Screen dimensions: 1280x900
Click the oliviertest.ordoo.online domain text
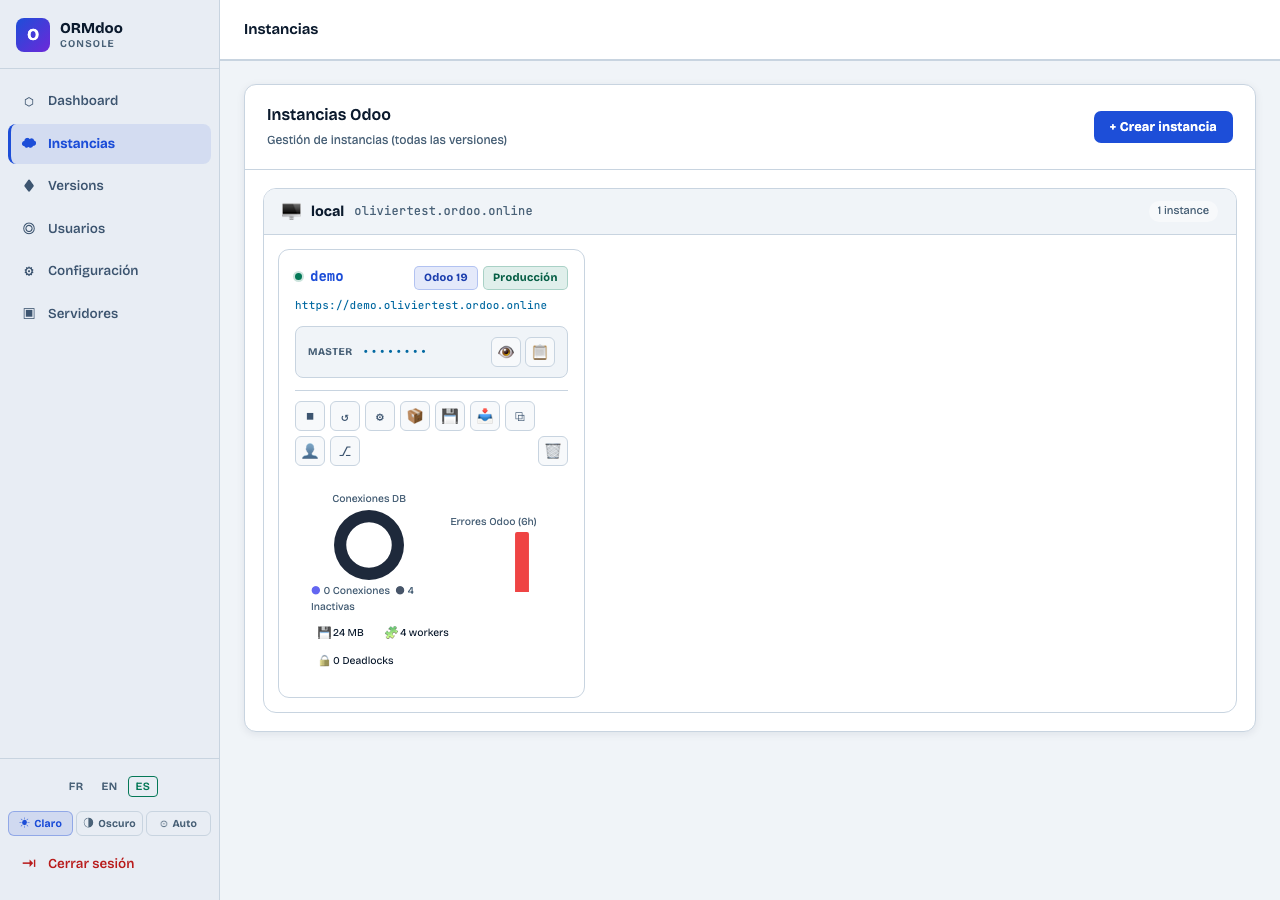coord(443,211)
